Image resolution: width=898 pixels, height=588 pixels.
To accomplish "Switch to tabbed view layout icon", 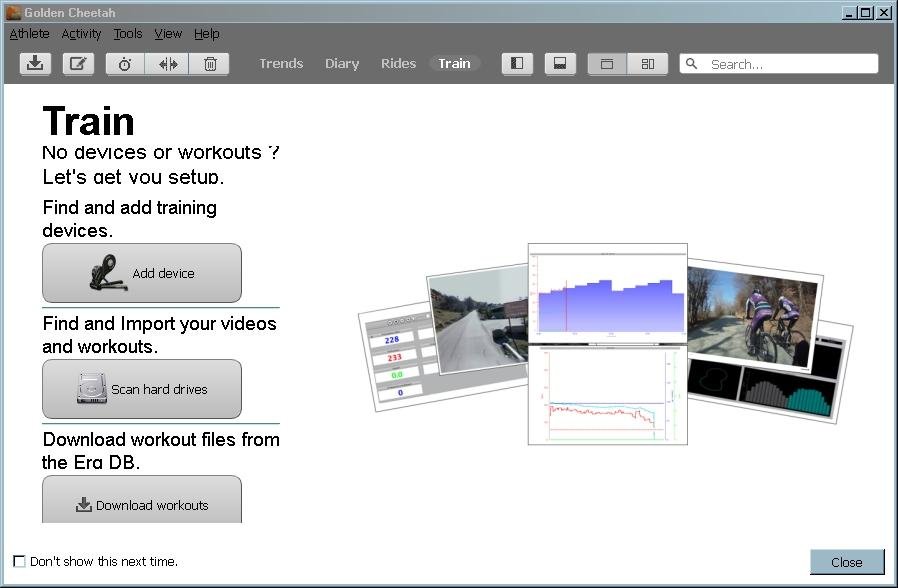I will 607,64.
